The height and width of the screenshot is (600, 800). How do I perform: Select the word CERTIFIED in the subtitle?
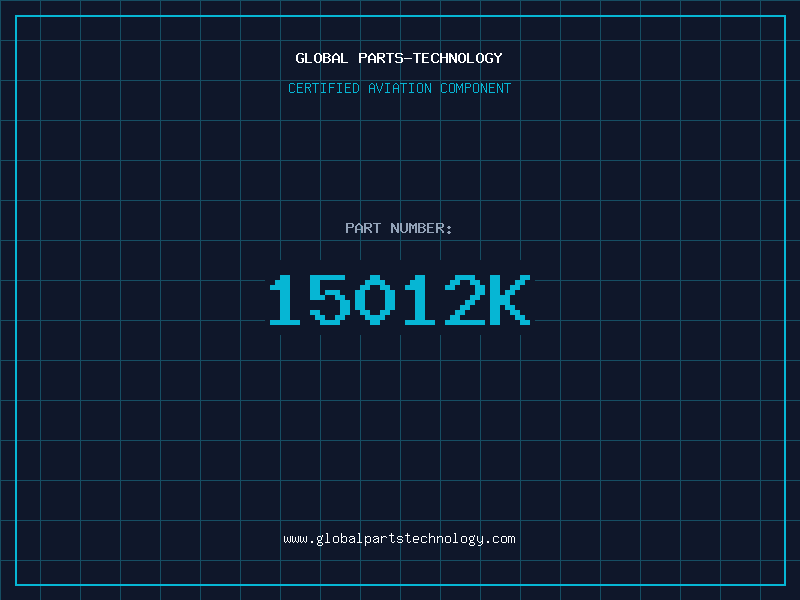tap(324, 88)
